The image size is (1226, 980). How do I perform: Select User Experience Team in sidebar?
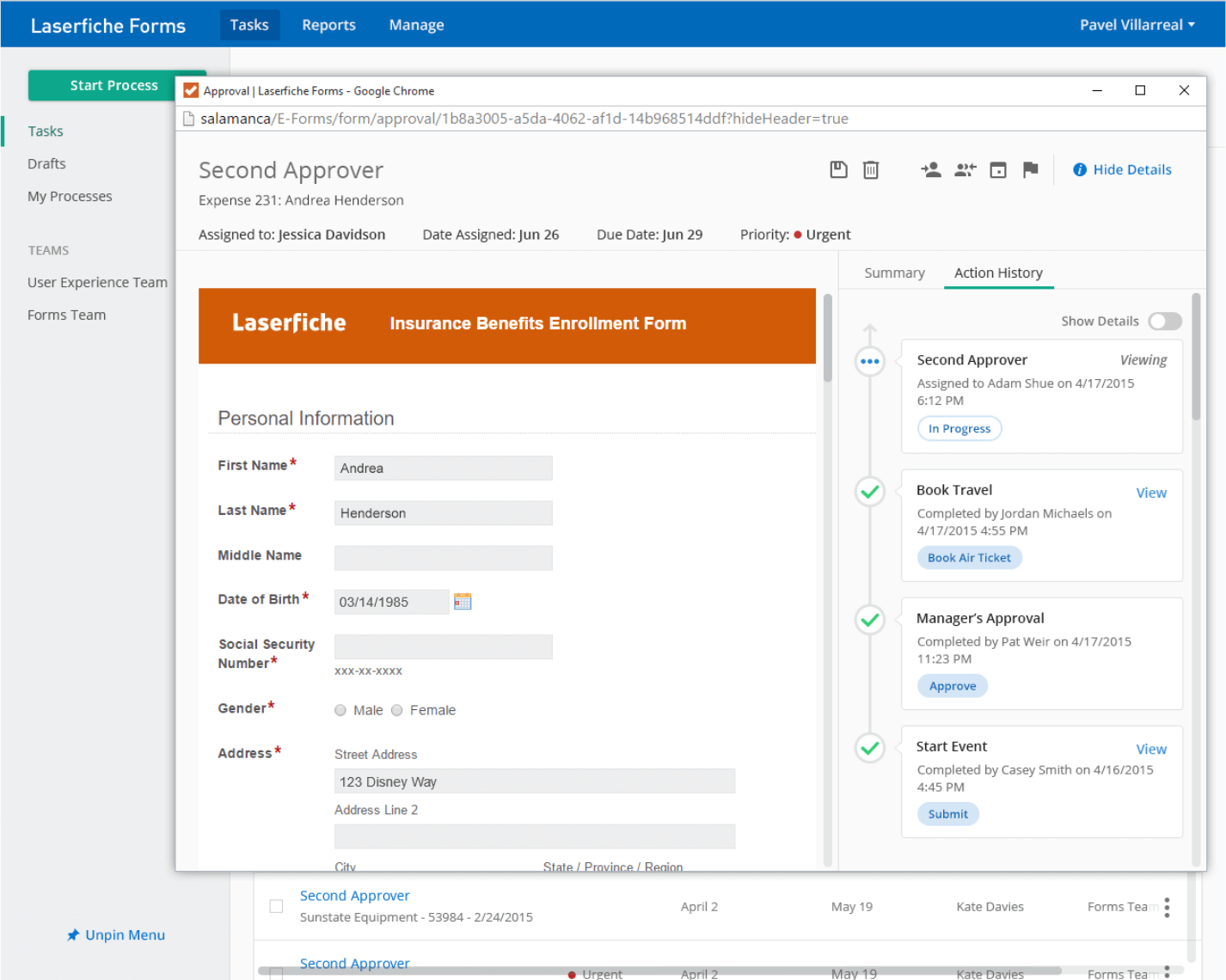pos(97,282)
